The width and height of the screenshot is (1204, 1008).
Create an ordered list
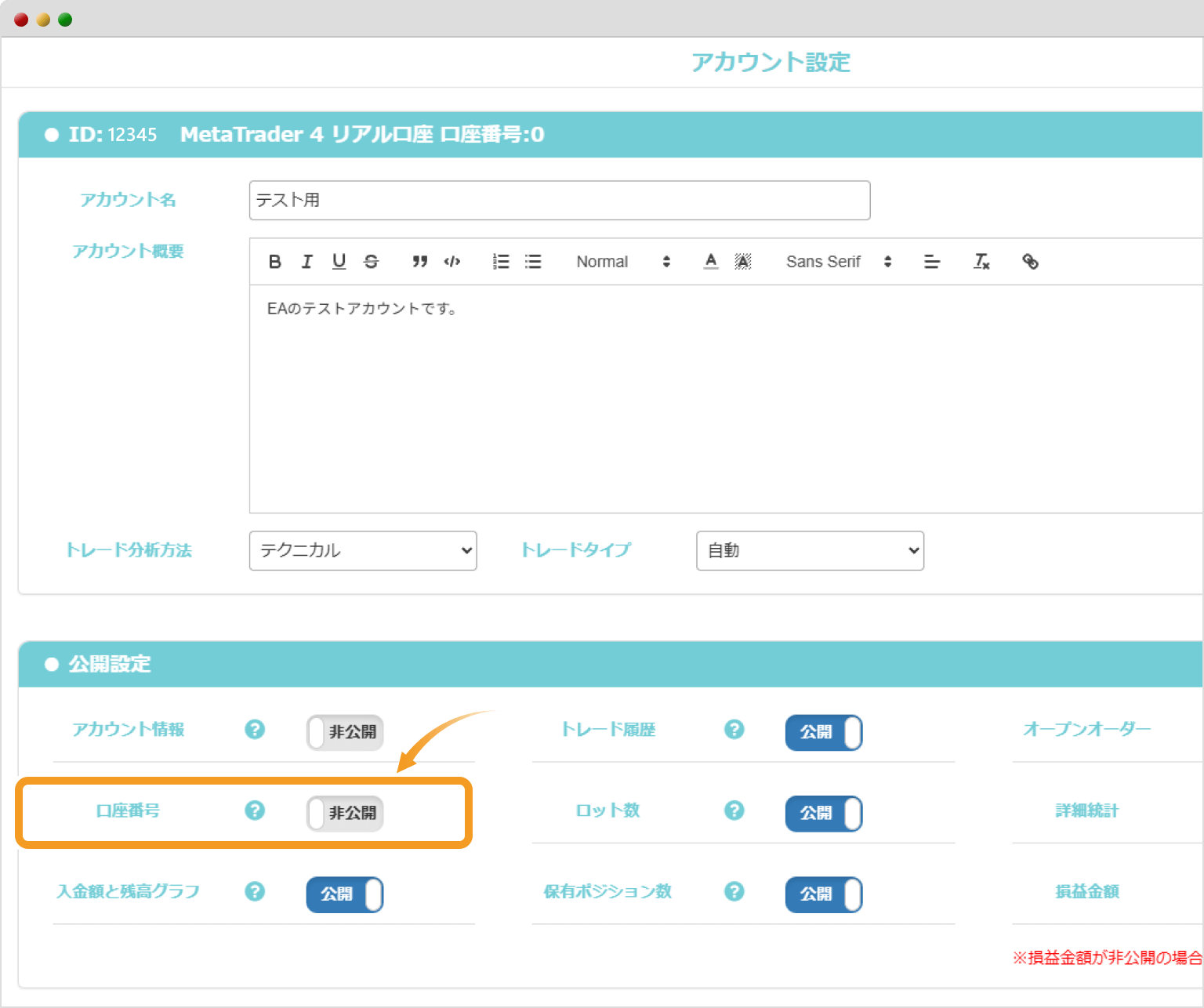tap(500, 261)
